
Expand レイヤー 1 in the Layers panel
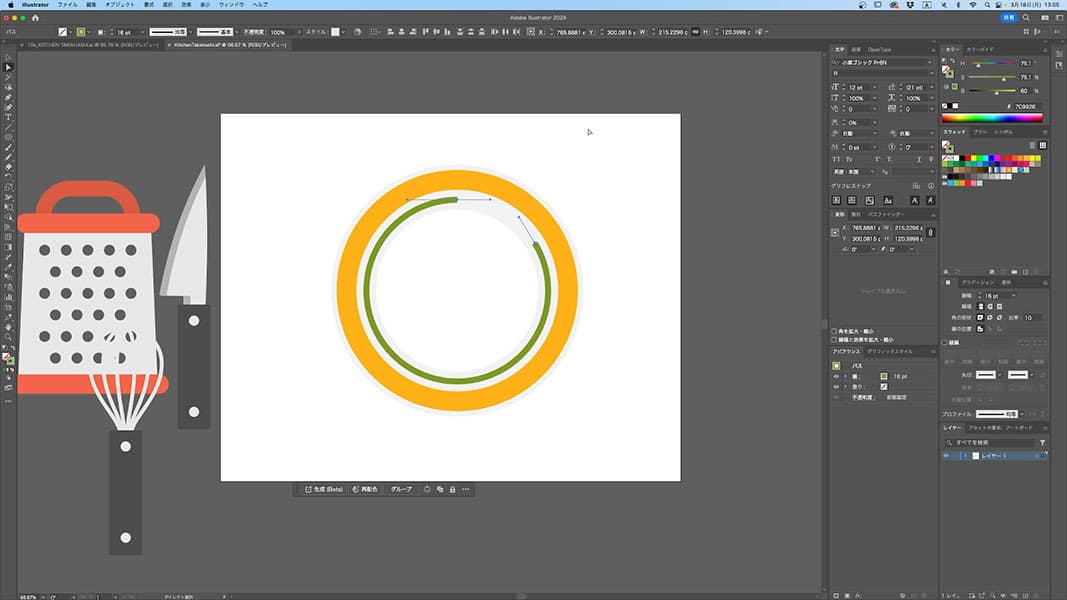(x=964, y=456)
